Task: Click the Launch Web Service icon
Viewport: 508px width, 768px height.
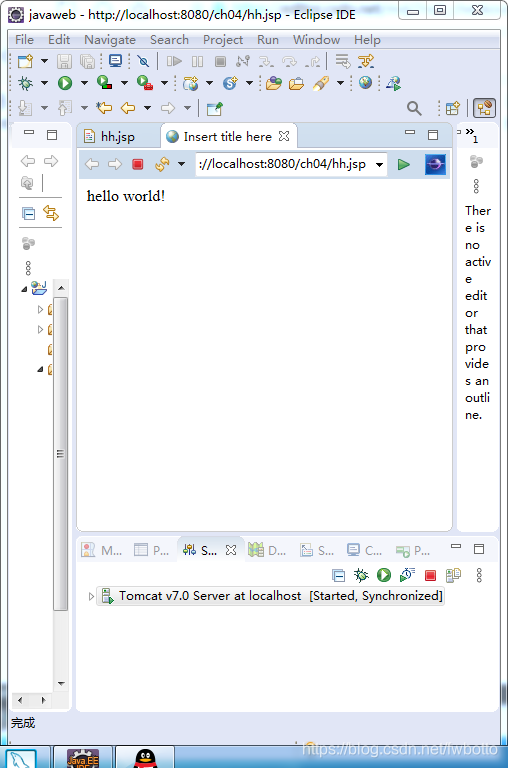Action: (393, 83)
